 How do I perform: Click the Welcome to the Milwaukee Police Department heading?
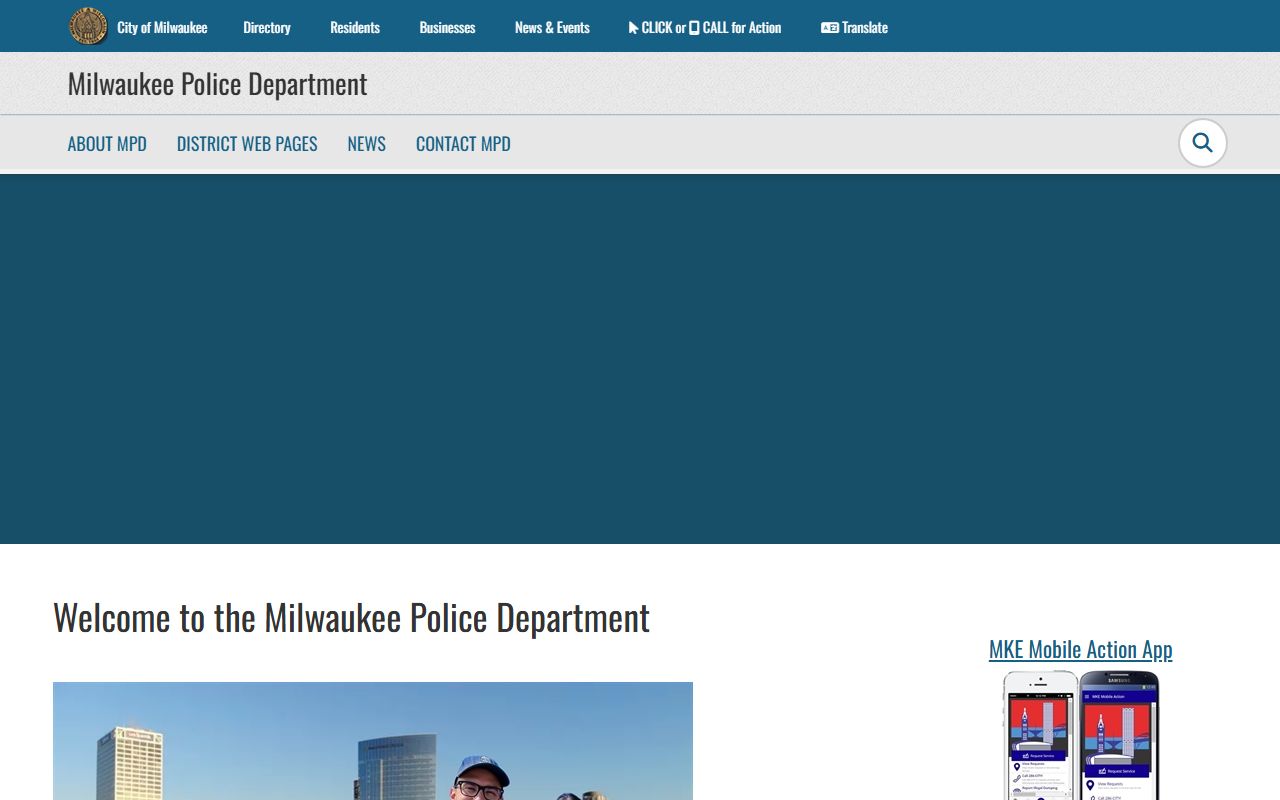click(x=351, y=618)
